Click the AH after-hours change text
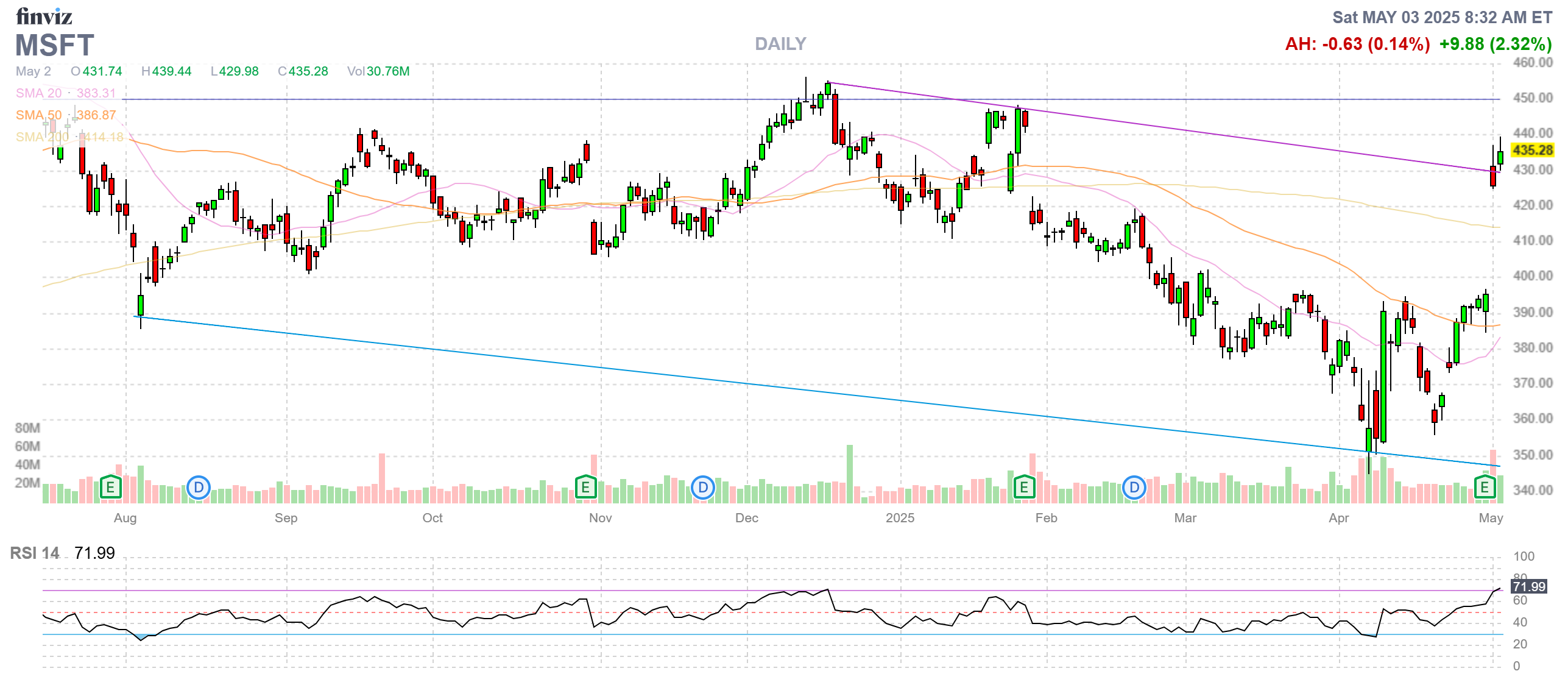The height and width of the screenshot is (685, 1568). 1357,44
